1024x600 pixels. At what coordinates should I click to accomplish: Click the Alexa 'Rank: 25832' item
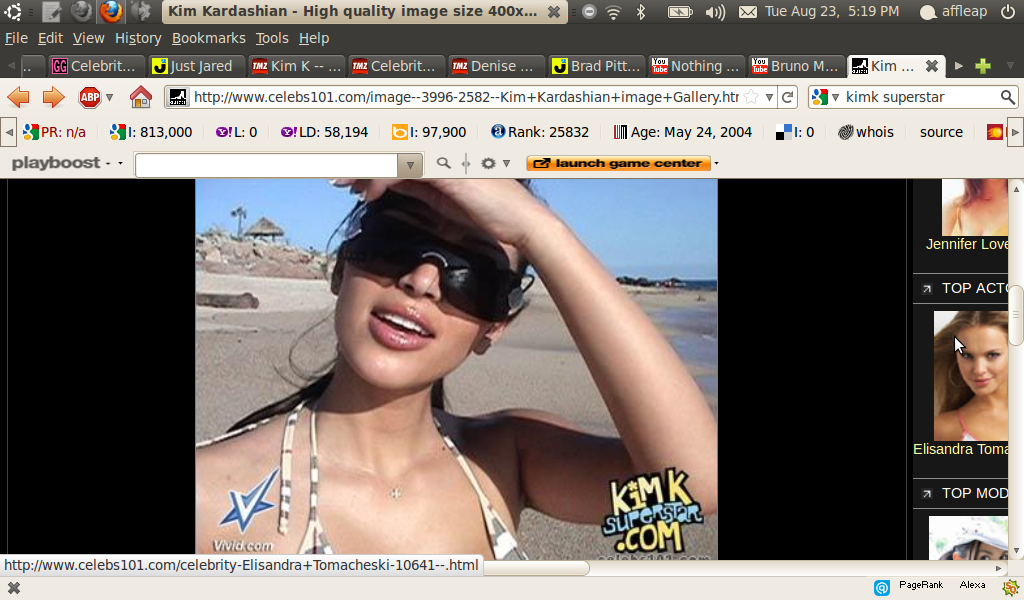point(539,133)
